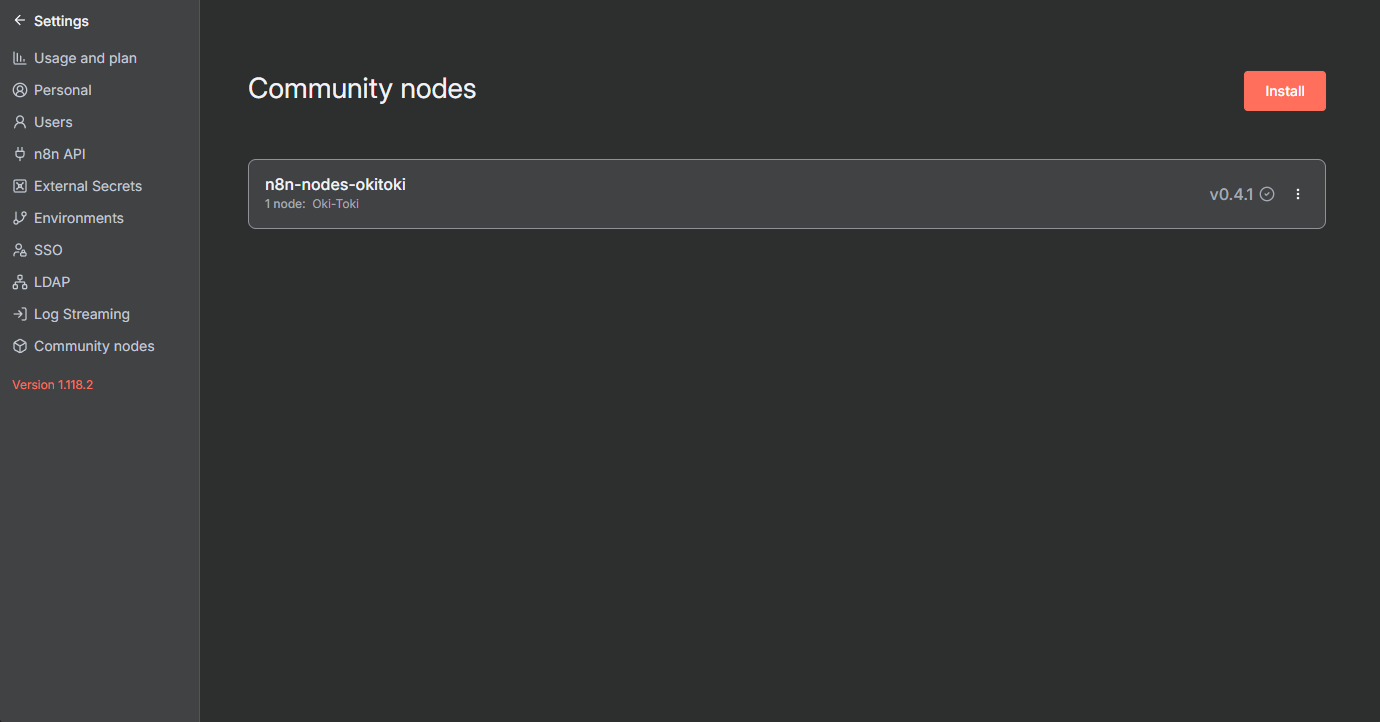Open the SSO settings icon
Screen dimensions: 1380x722
pos(19,249)
